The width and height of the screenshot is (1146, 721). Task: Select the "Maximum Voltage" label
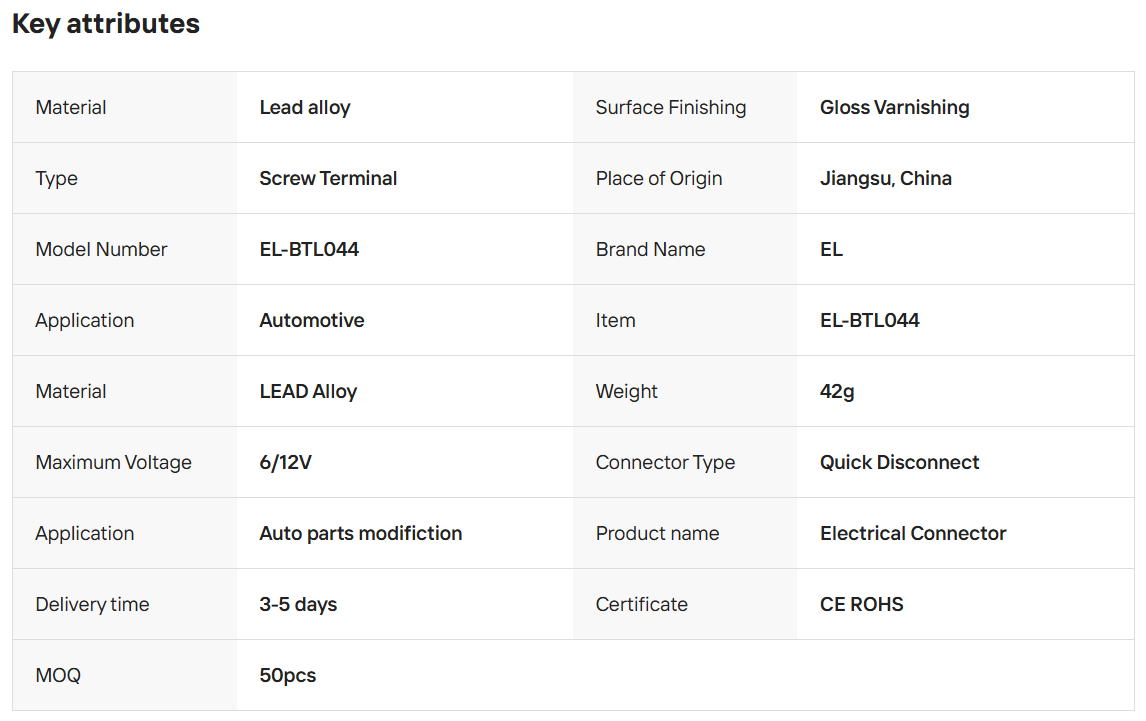tap(113, 462)
